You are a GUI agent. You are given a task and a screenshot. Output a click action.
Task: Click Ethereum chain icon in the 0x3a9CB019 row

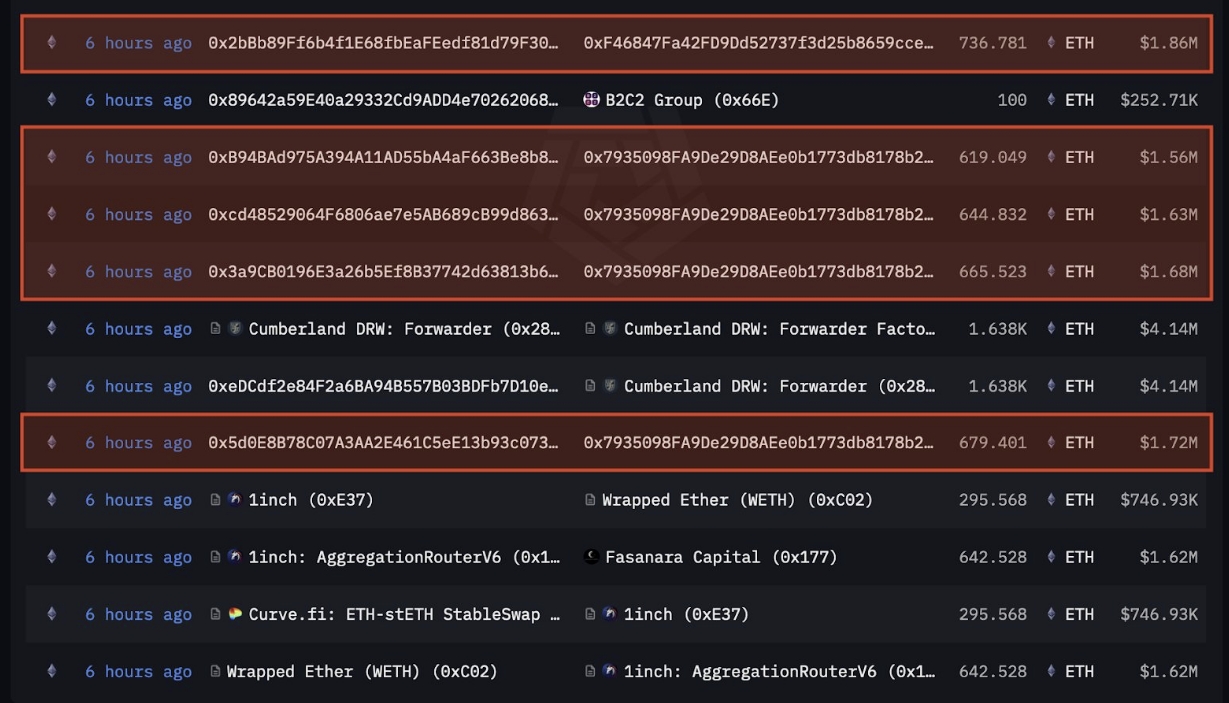[52, 271]
